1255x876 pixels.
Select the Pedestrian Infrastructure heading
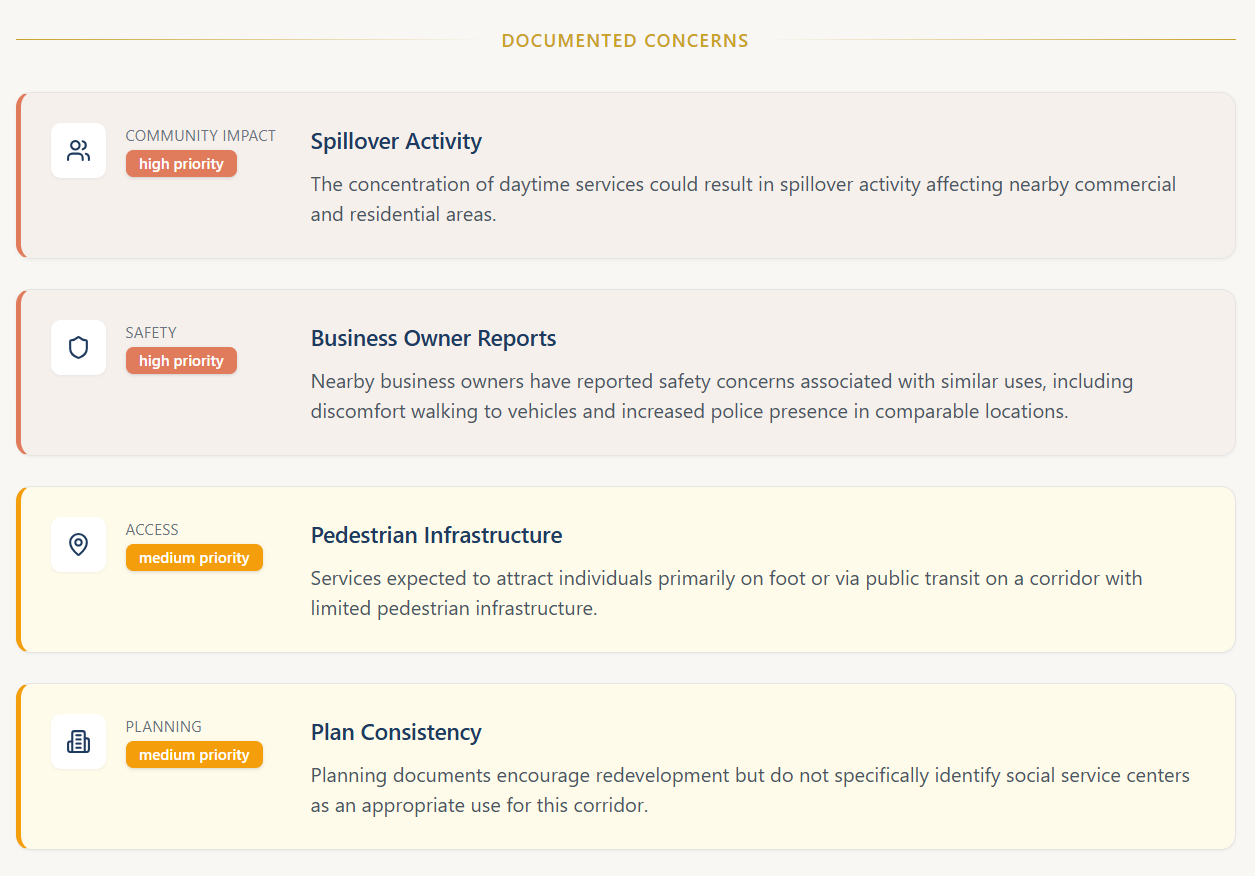[436, 536]
